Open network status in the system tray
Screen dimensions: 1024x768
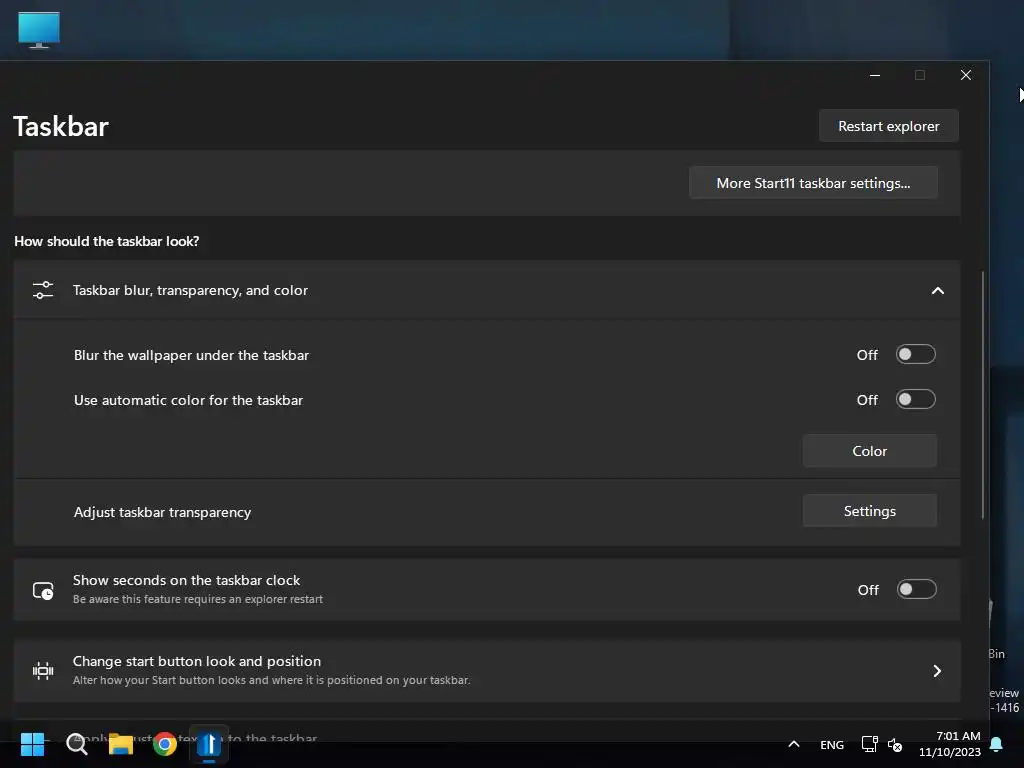tap(869, 744)
